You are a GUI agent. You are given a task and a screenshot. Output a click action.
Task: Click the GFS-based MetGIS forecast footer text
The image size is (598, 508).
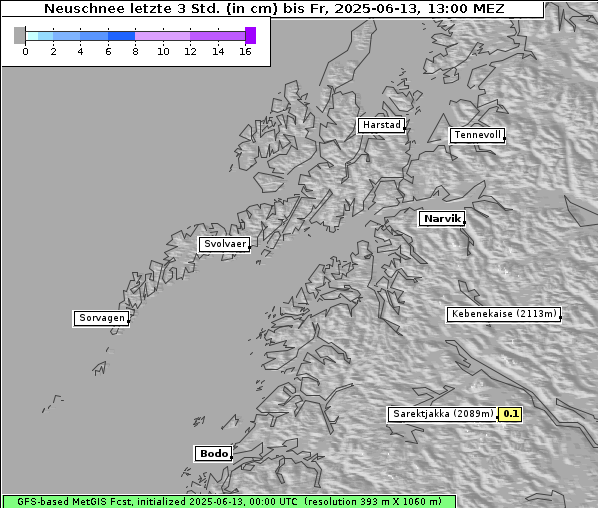[229, 502]
